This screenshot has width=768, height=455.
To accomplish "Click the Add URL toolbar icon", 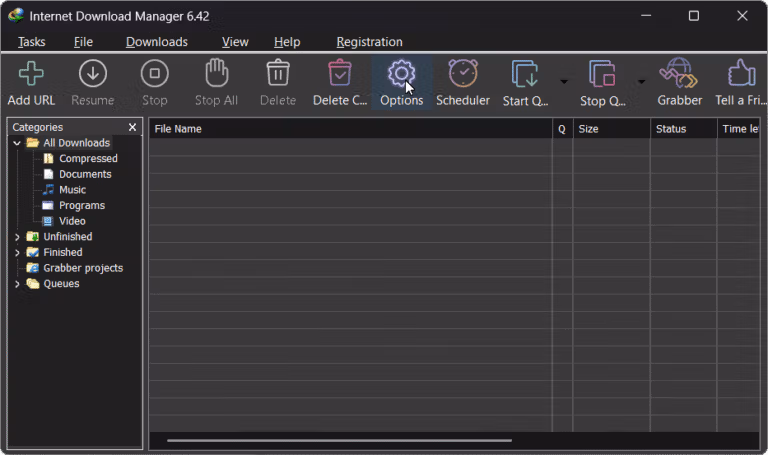I will [31, 73].
